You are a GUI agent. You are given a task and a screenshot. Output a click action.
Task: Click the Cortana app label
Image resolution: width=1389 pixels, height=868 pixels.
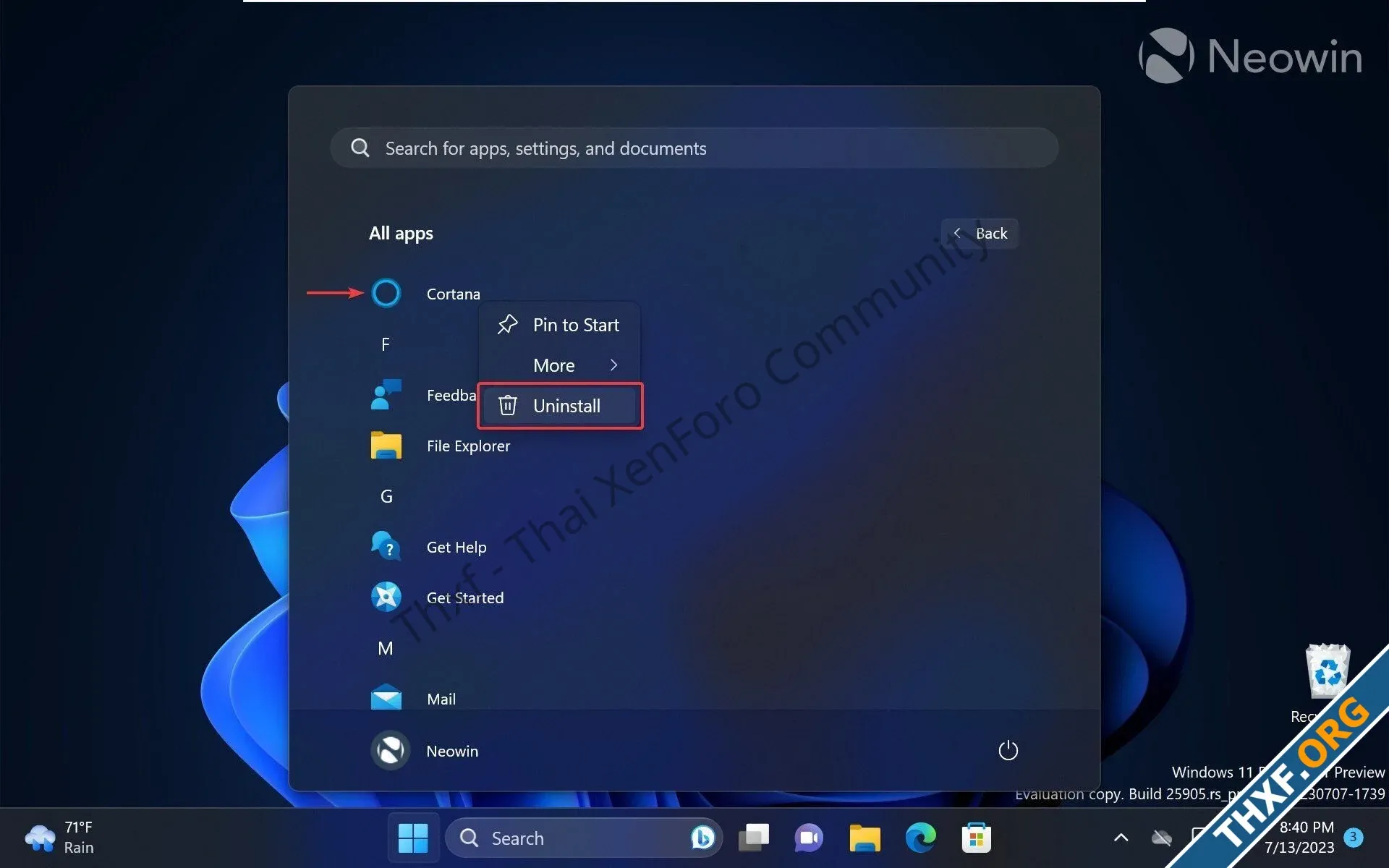(453, 294)
